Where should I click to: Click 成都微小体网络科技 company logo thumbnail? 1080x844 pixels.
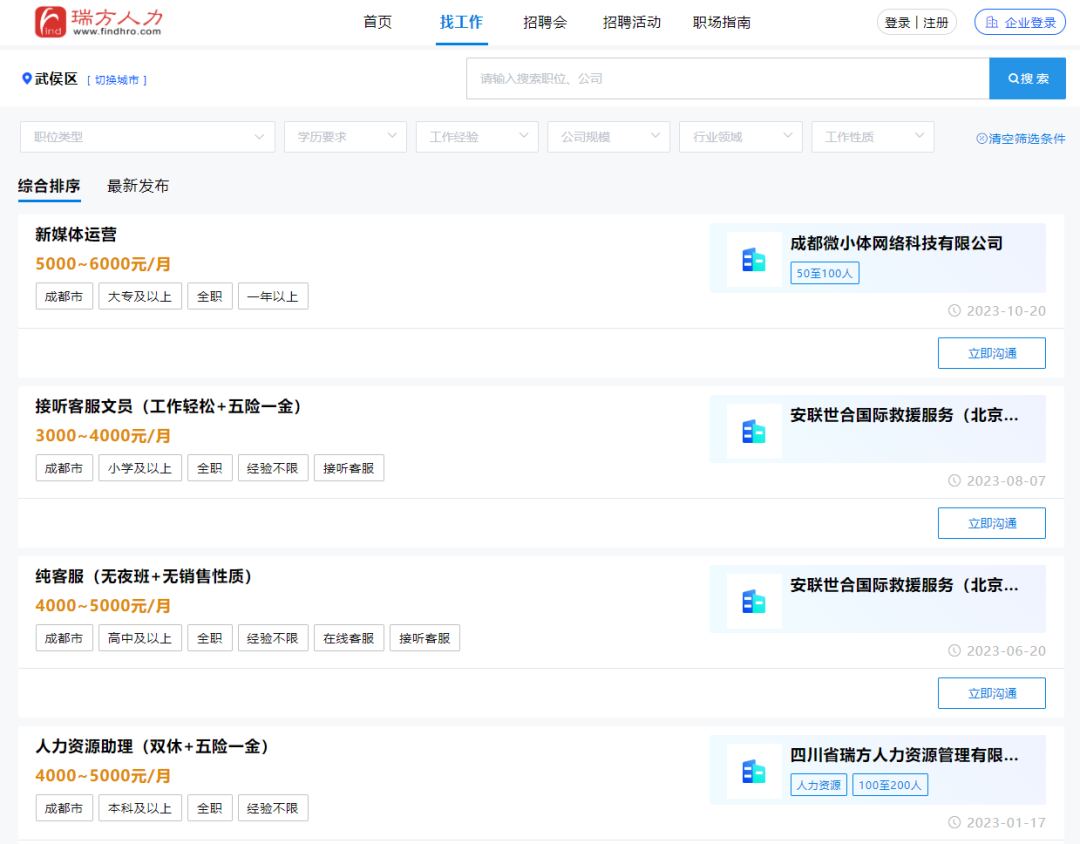pyautogui.click(x=754, y=259)
